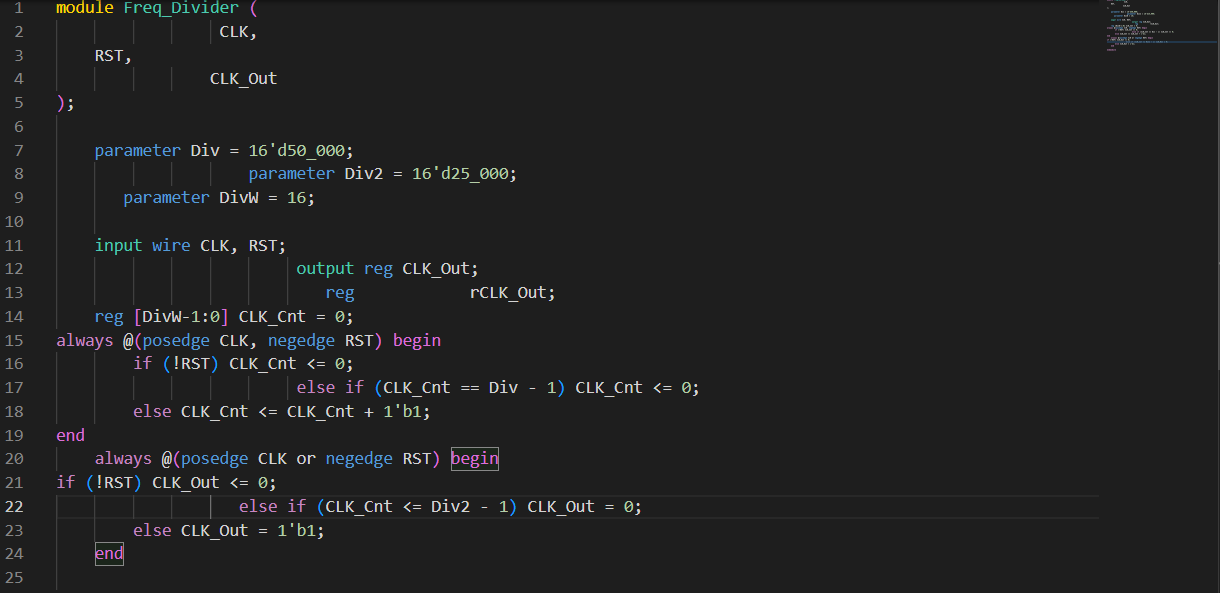The image size is (1220, 593).
Task: Click line number 22 in the gutter
Action: 17,506
